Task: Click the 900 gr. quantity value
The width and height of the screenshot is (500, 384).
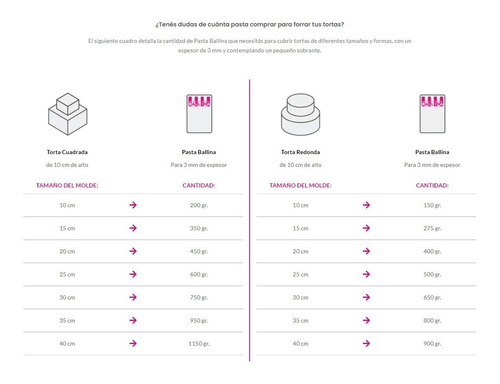Action: (x=432, y=344)
